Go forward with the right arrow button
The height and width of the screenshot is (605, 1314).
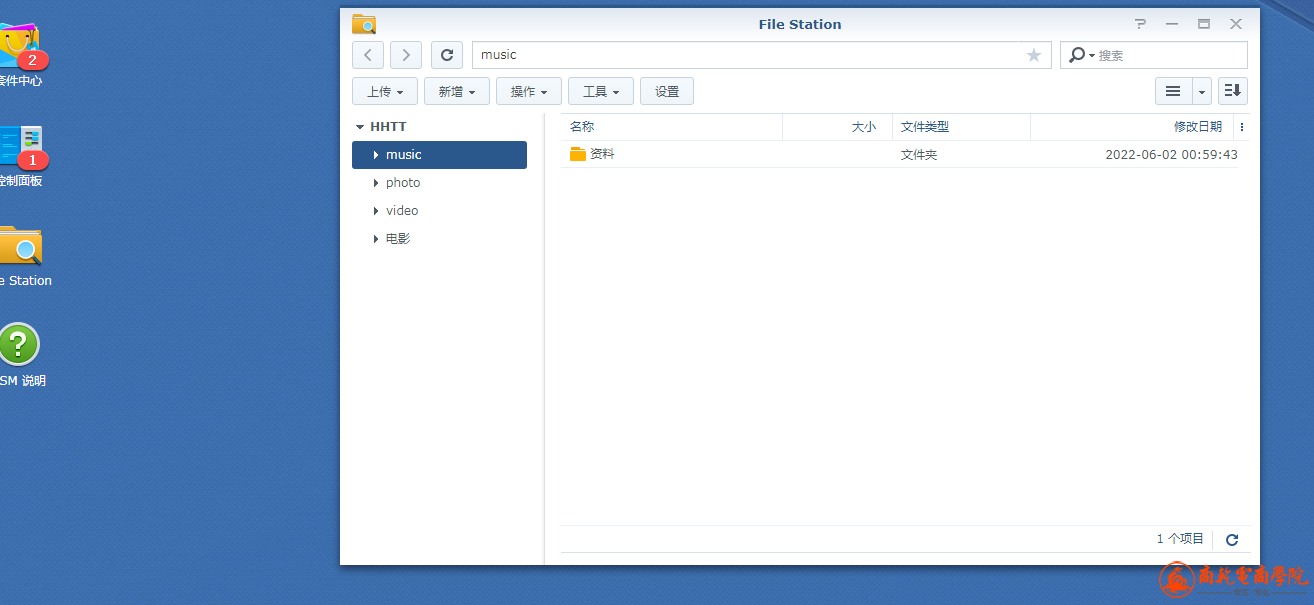tap(406, 55)
